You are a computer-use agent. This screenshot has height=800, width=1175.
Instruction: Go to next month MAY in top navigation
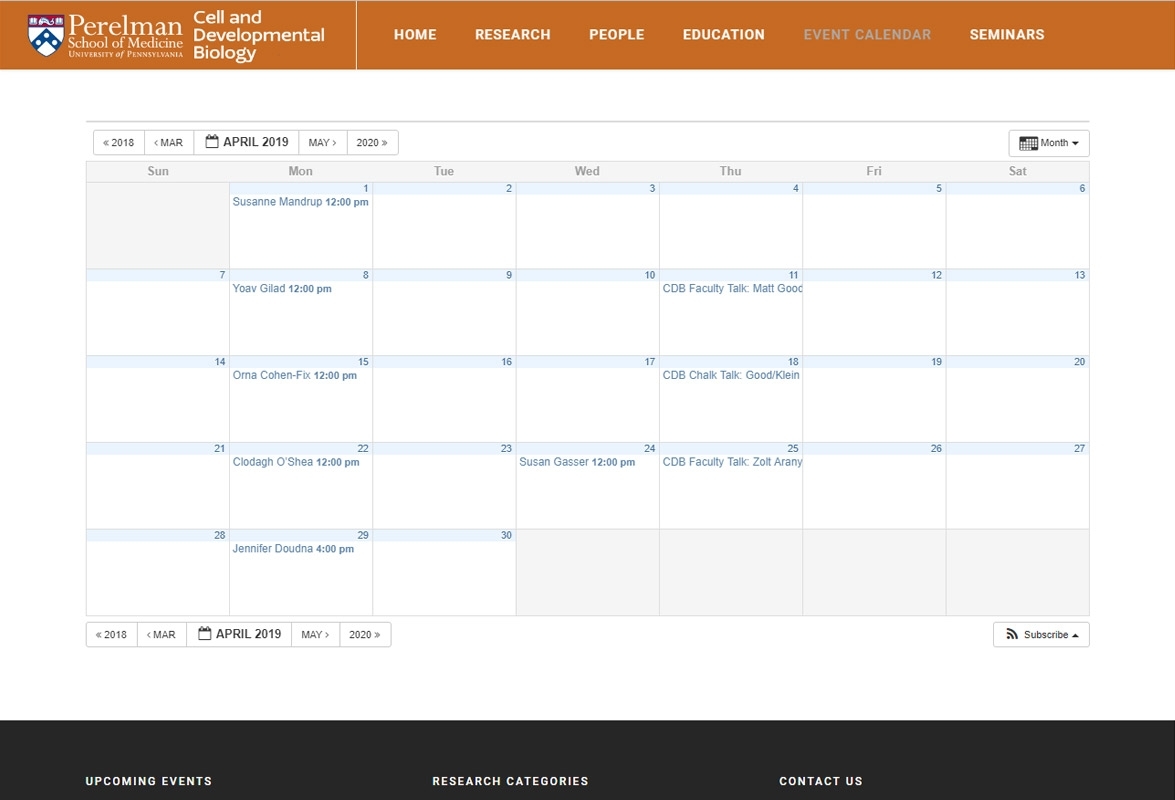tap(323, 142)
